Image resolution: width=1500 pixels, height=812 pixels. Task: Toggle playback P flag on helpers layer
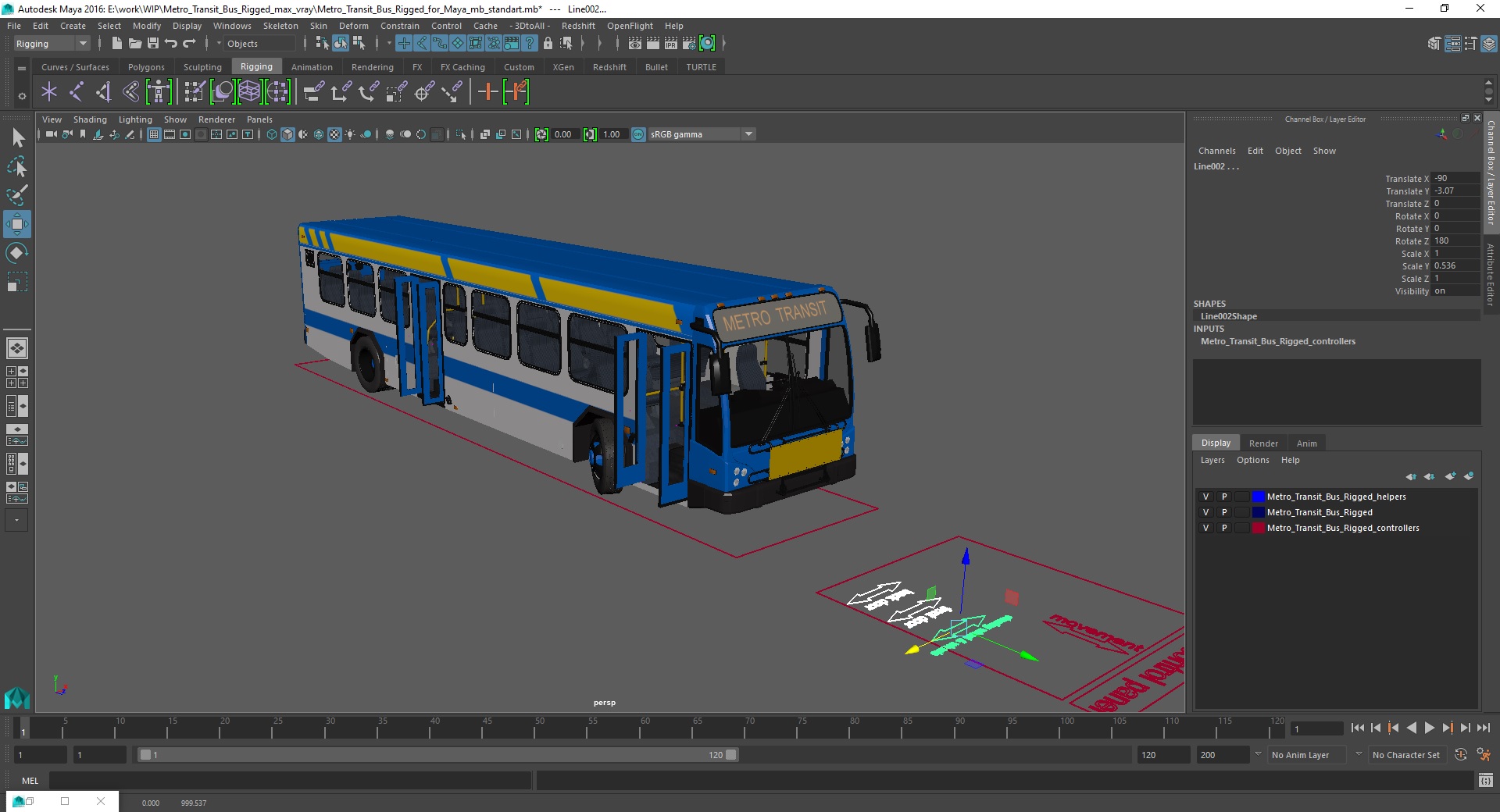pos(1224,497)
